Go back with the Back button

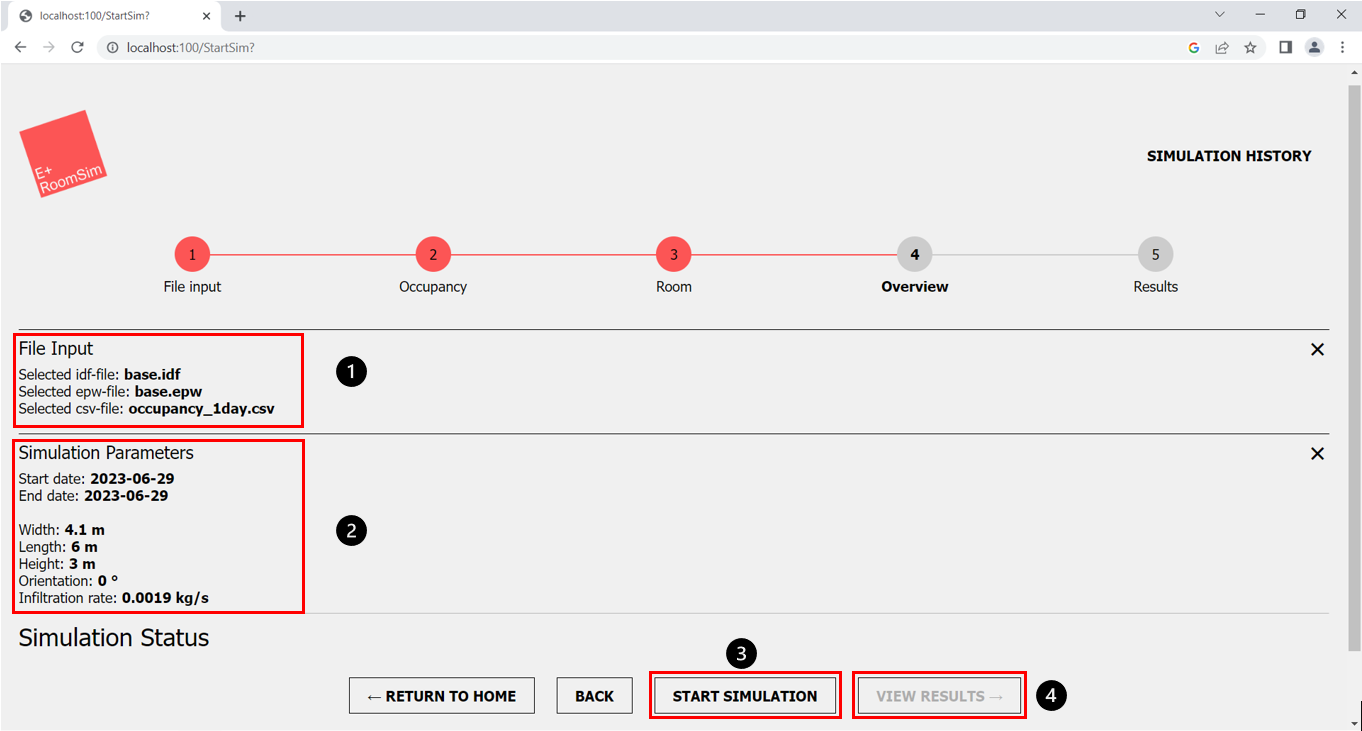[594, 696]
